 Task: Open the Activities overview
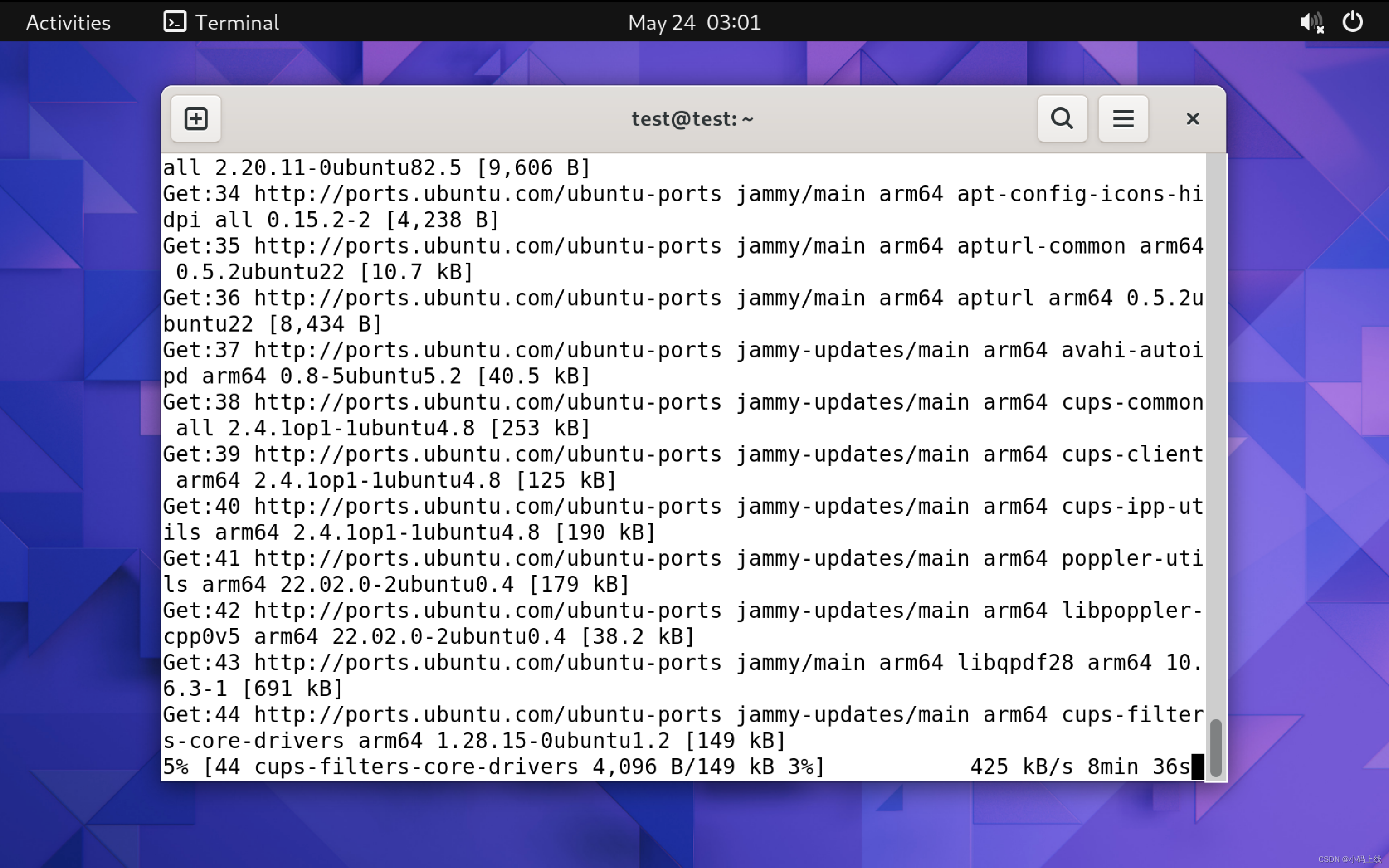click(68, 23)
